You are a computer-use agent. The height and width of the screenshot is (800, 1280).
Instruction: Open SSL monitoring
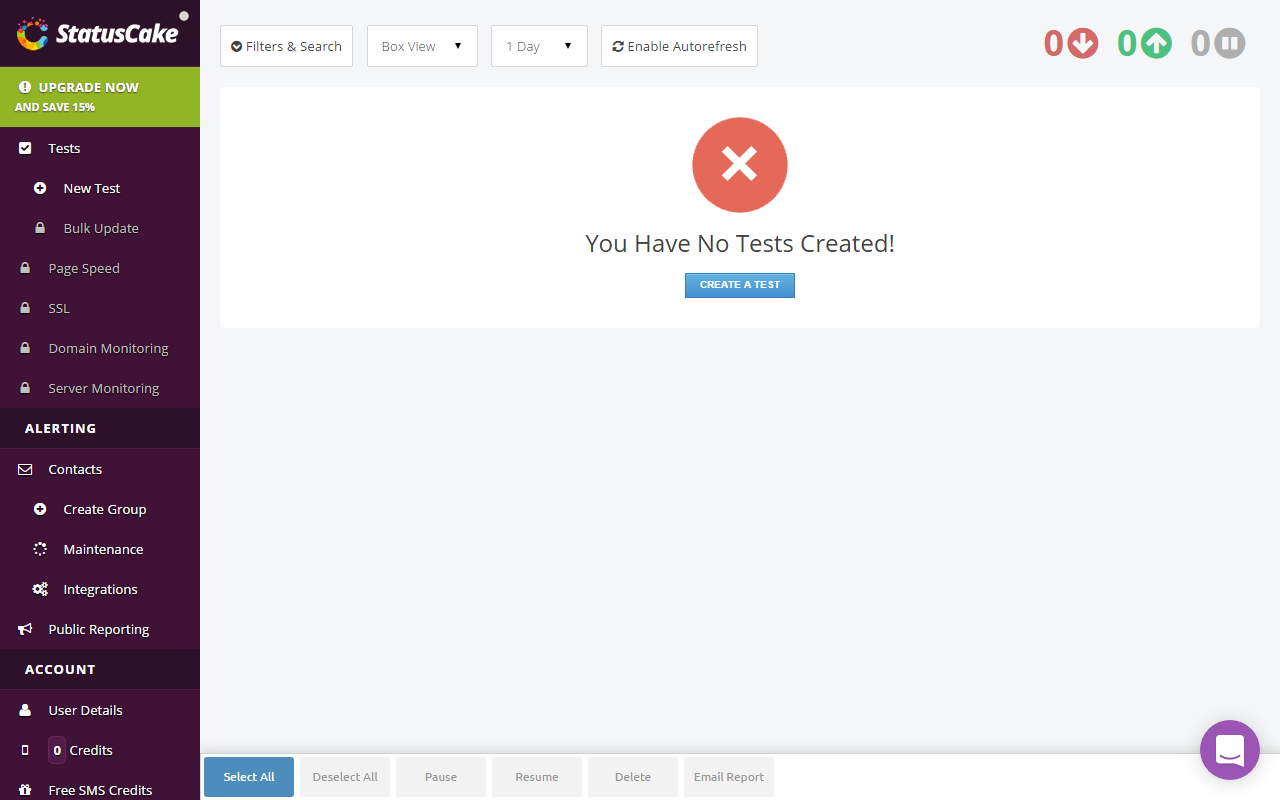(100, 308)
